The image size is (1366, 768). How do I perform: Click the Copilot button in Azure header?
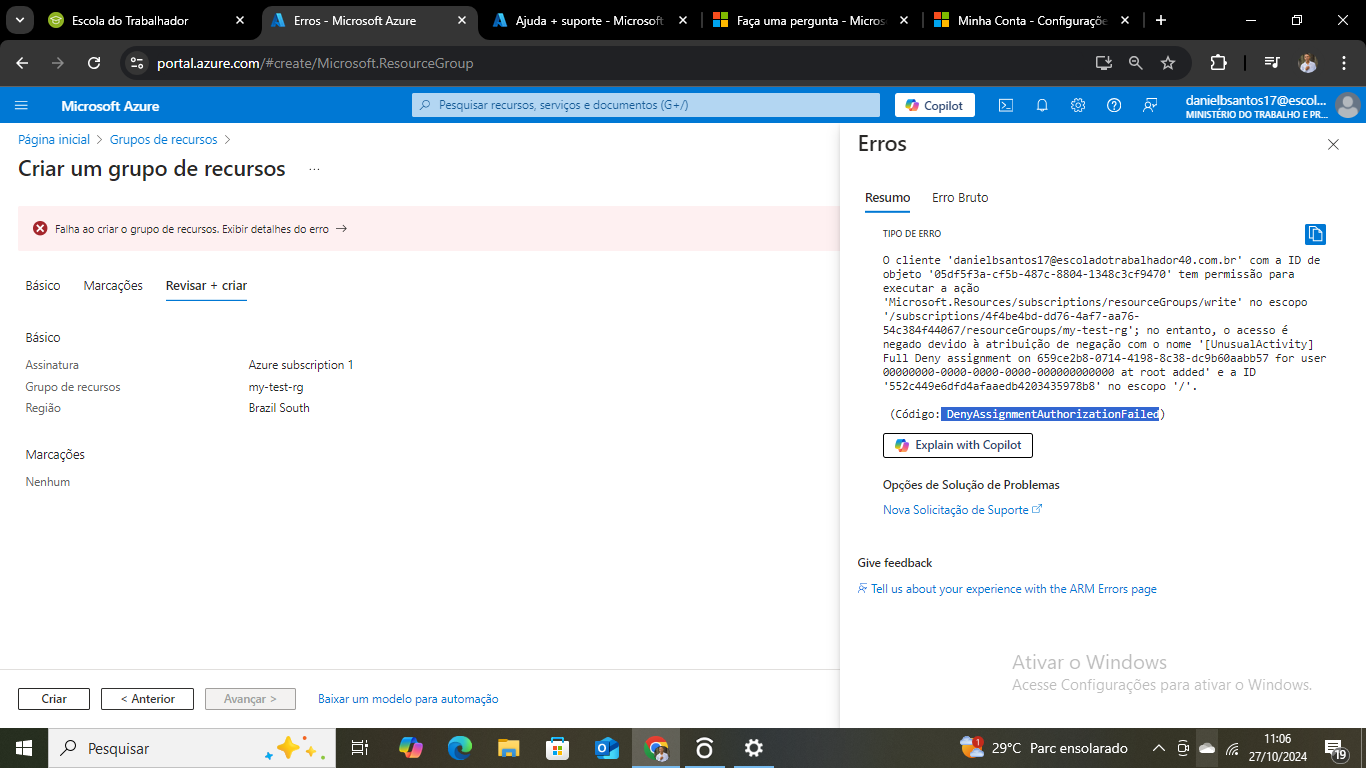[934, 105]
